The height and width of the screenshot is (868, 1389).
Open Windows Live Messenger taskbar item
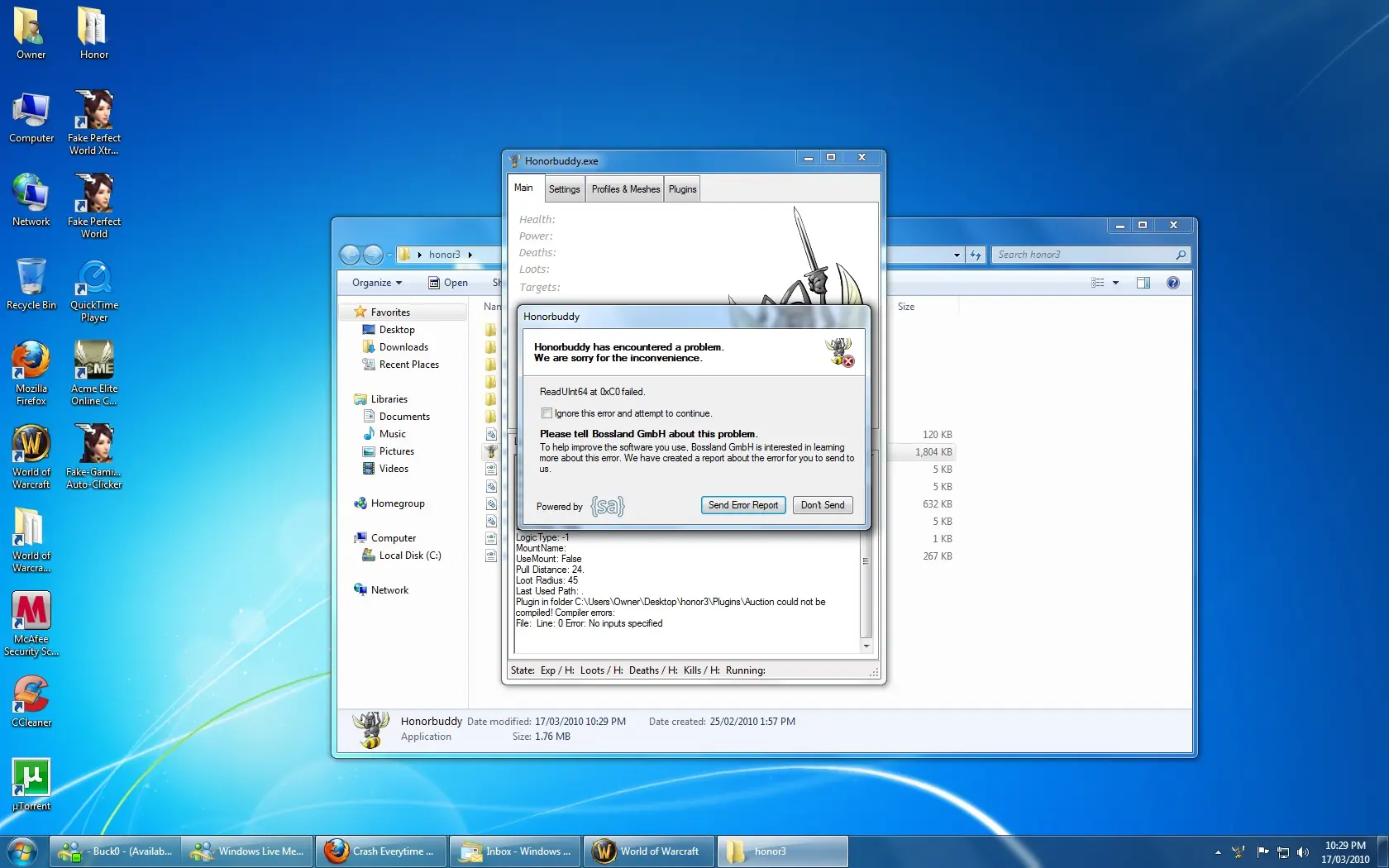coord(248,851)
